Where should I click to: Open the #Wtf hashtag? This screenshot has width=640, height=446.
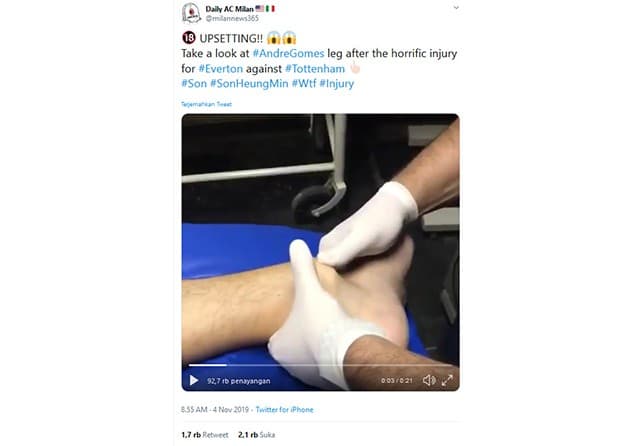tap(304, 84)
